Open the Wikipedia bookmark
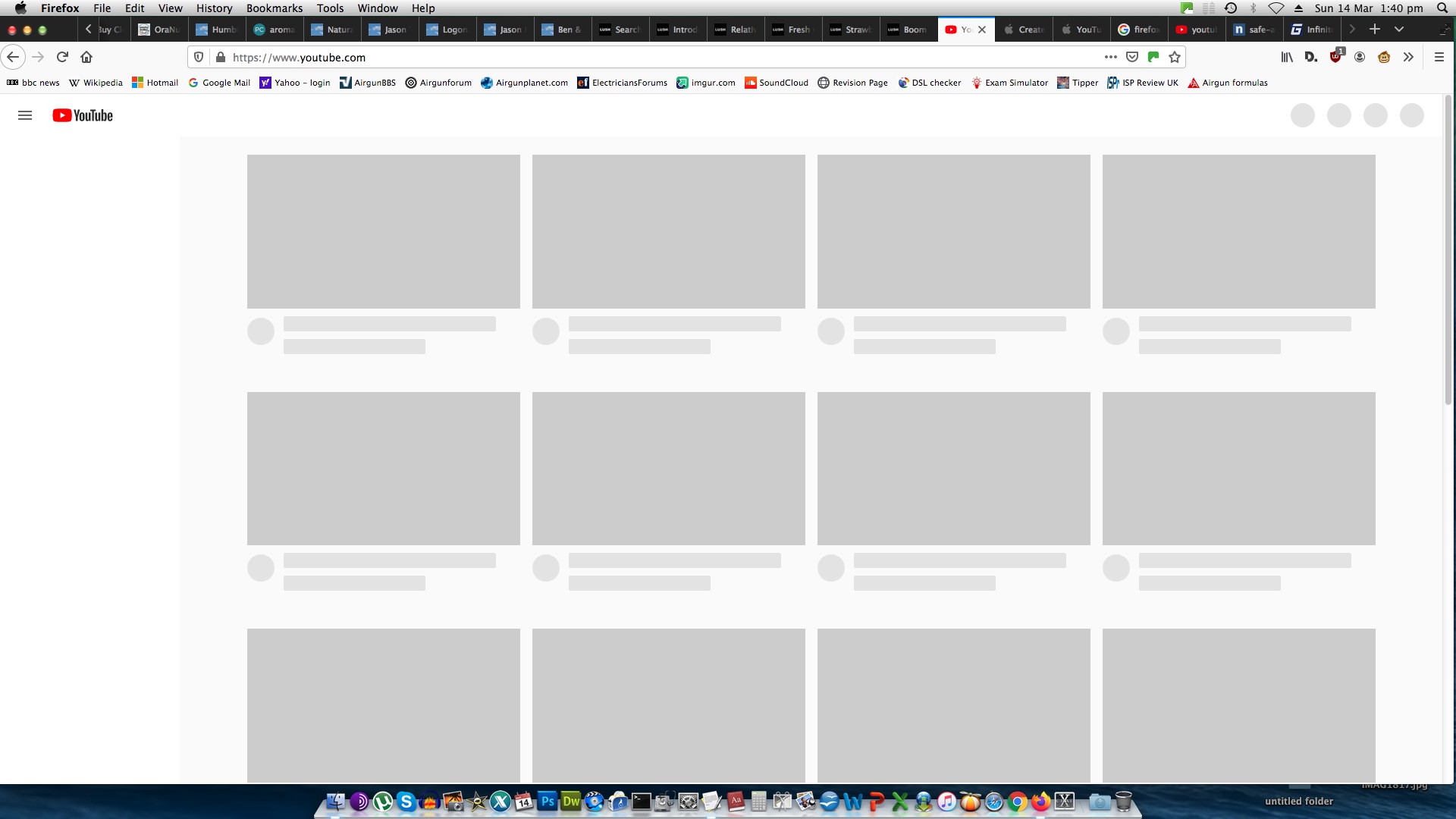Viewport: 1456px width, 819px height. (96, 83)
